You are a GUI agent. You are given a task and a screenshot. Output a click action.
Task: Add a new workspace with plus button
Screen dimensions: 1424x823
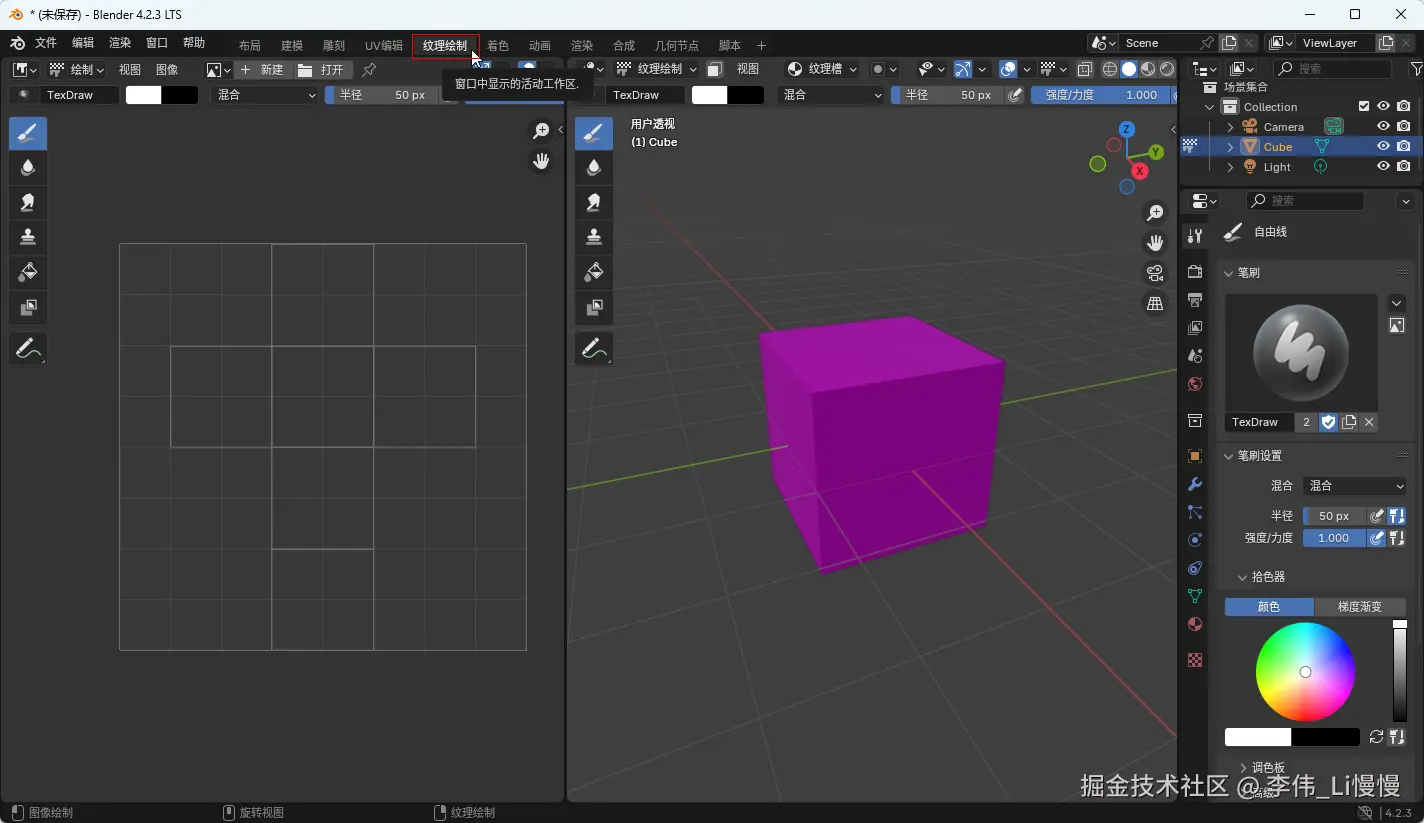pyautogui.click(x=761, y=46)
